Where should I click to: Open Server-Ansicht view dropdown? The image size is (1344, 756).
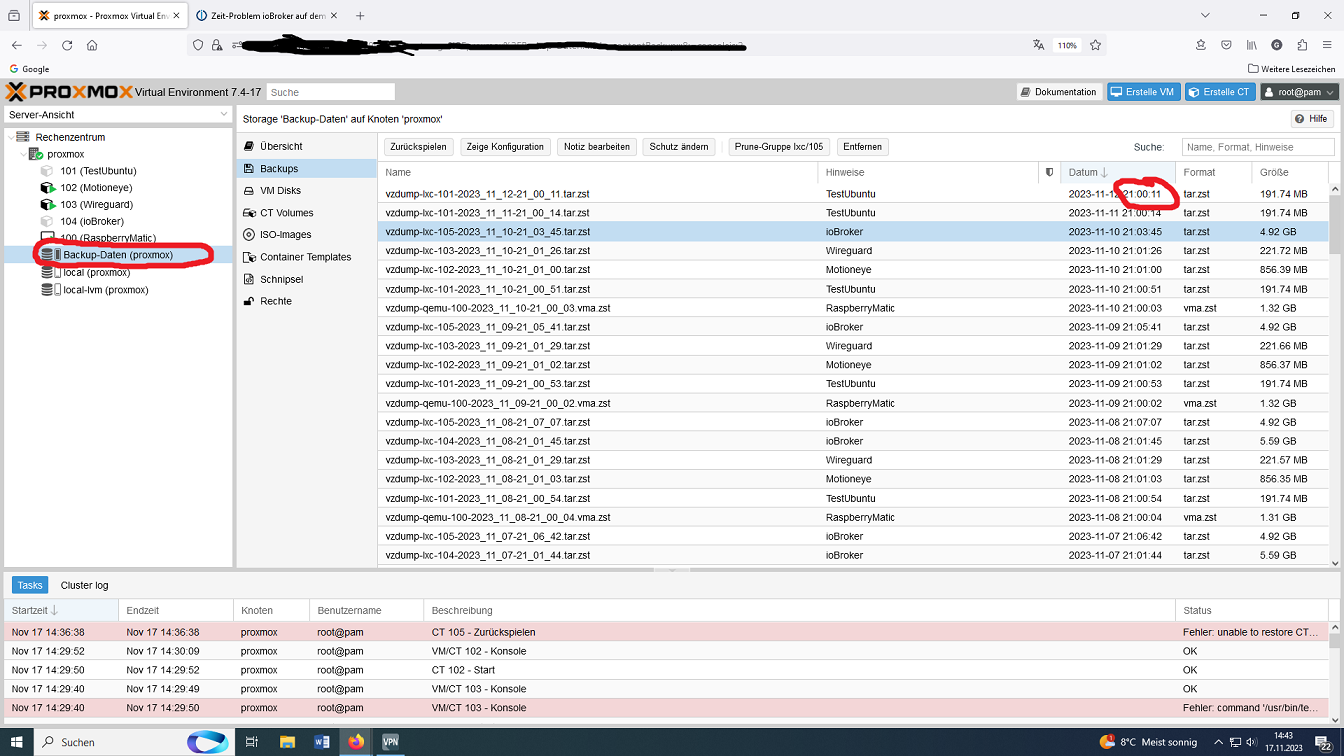(x=118, y=115)
